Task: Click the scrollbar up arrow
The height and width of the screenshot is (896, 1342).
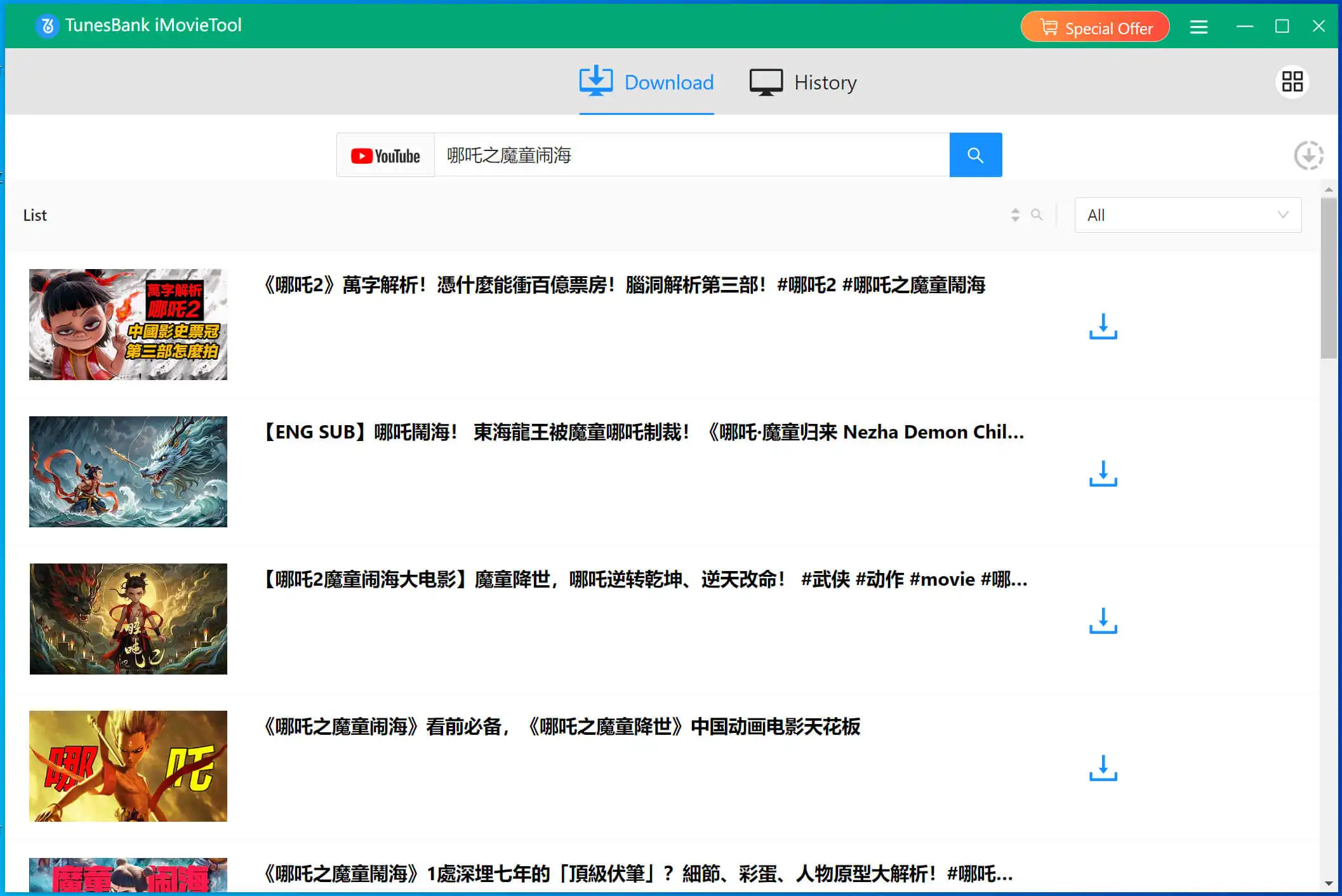Action: (1329, 190)
